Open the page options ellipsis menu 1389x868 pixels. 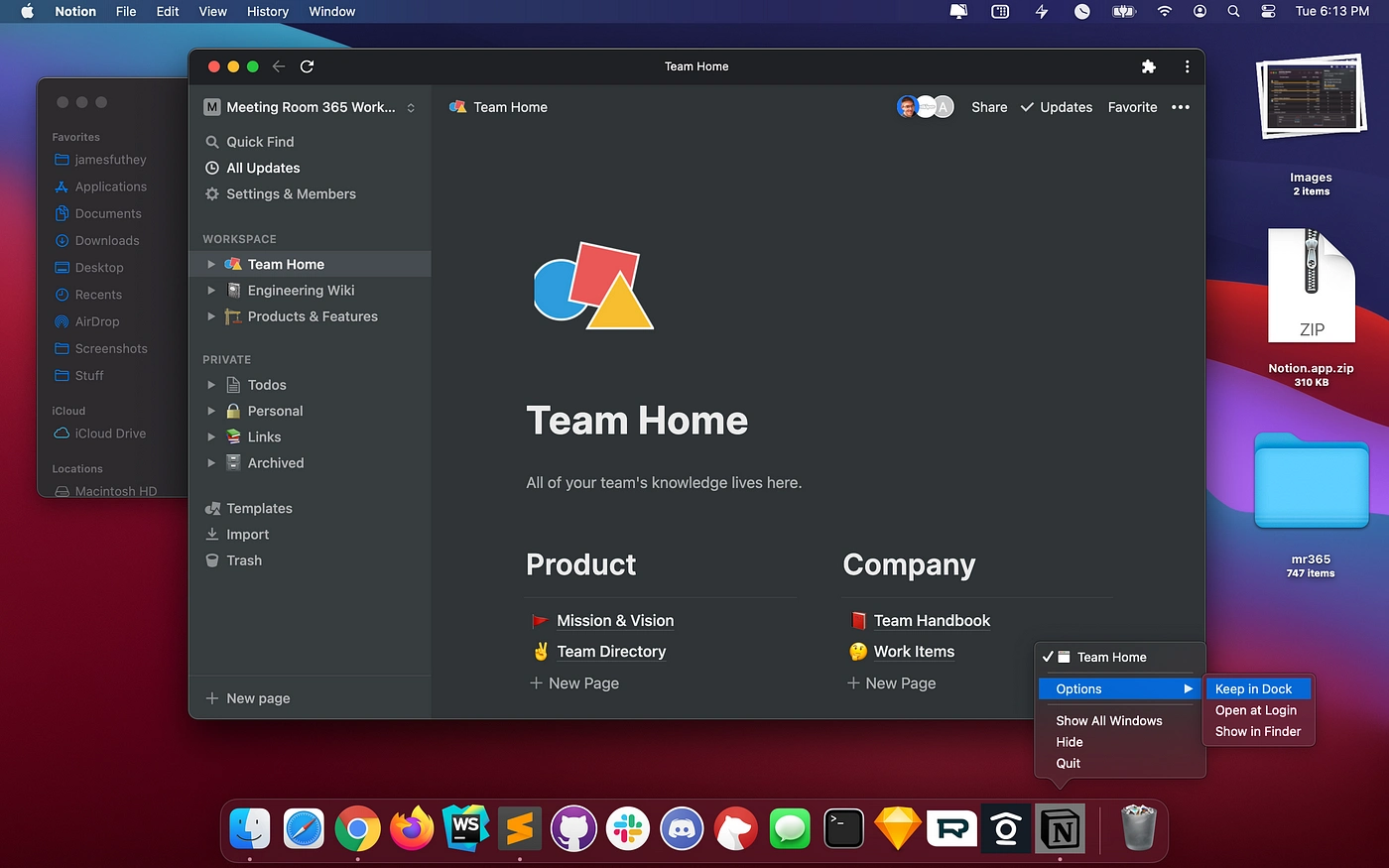[x=1180, y=107]
